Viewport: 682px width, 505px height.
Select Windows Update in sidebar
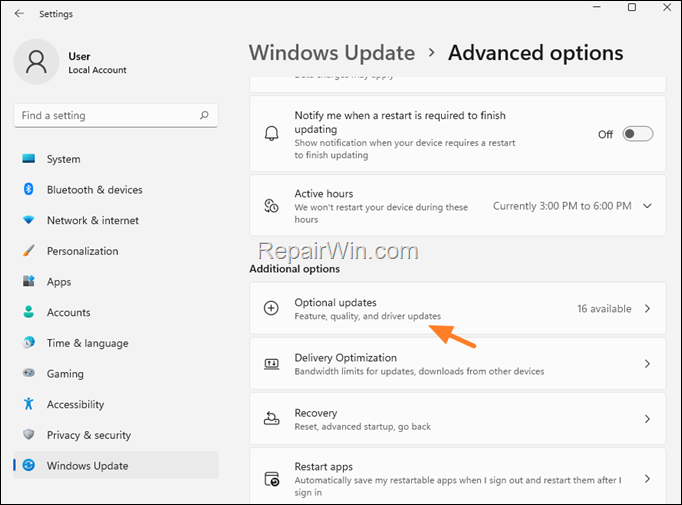coord(116,465)
